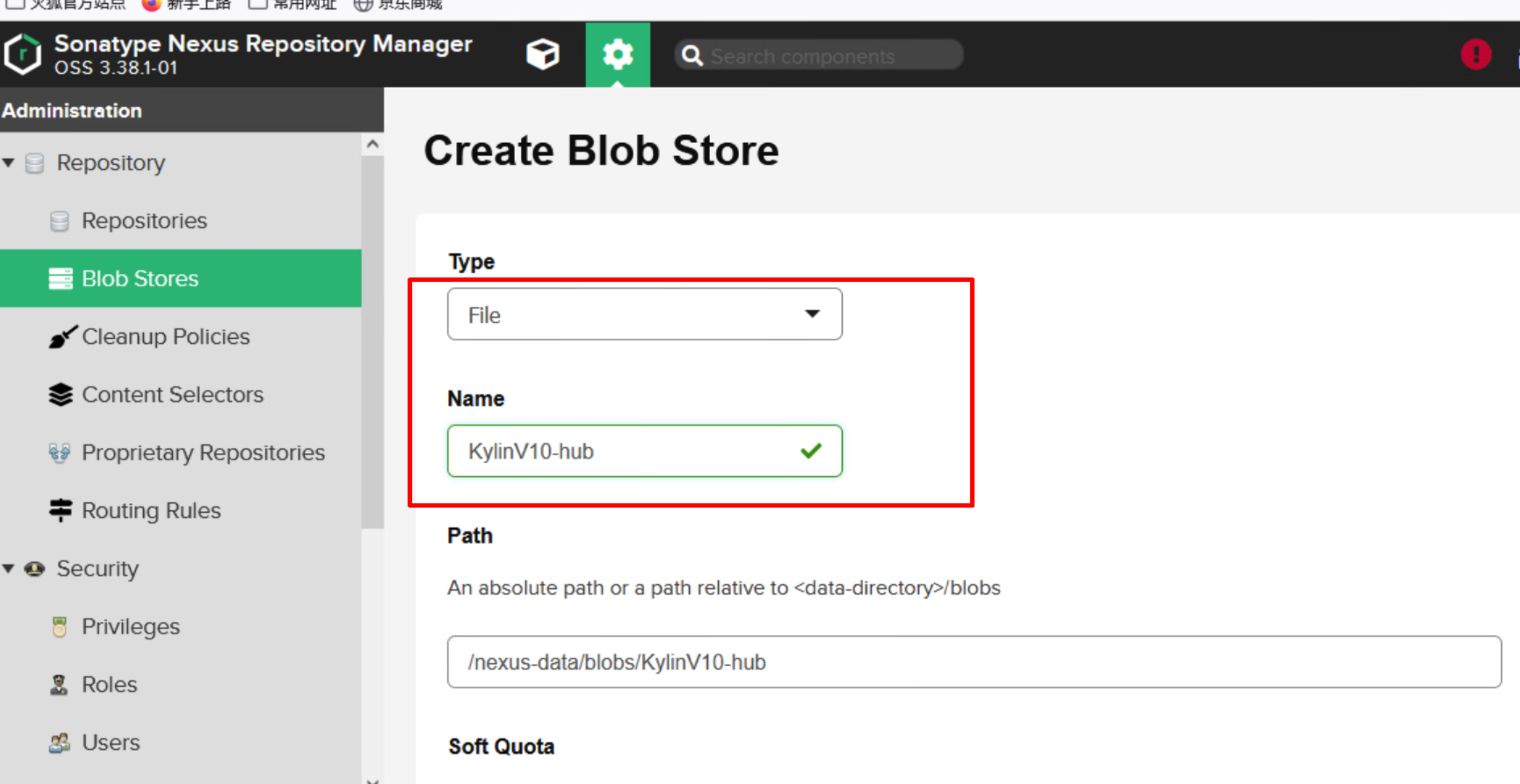Click the OSS 3.38.1-01 version text
The height and width of the screenshot is (784, 1520).
click(x=116, y=68)
